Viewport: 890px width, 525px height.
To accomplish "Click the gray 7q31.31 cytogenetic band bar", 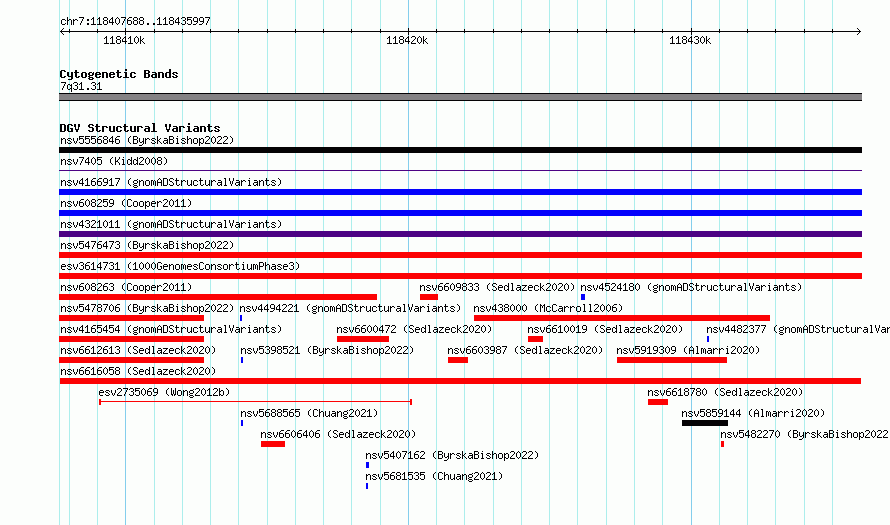I will (460, 97).
